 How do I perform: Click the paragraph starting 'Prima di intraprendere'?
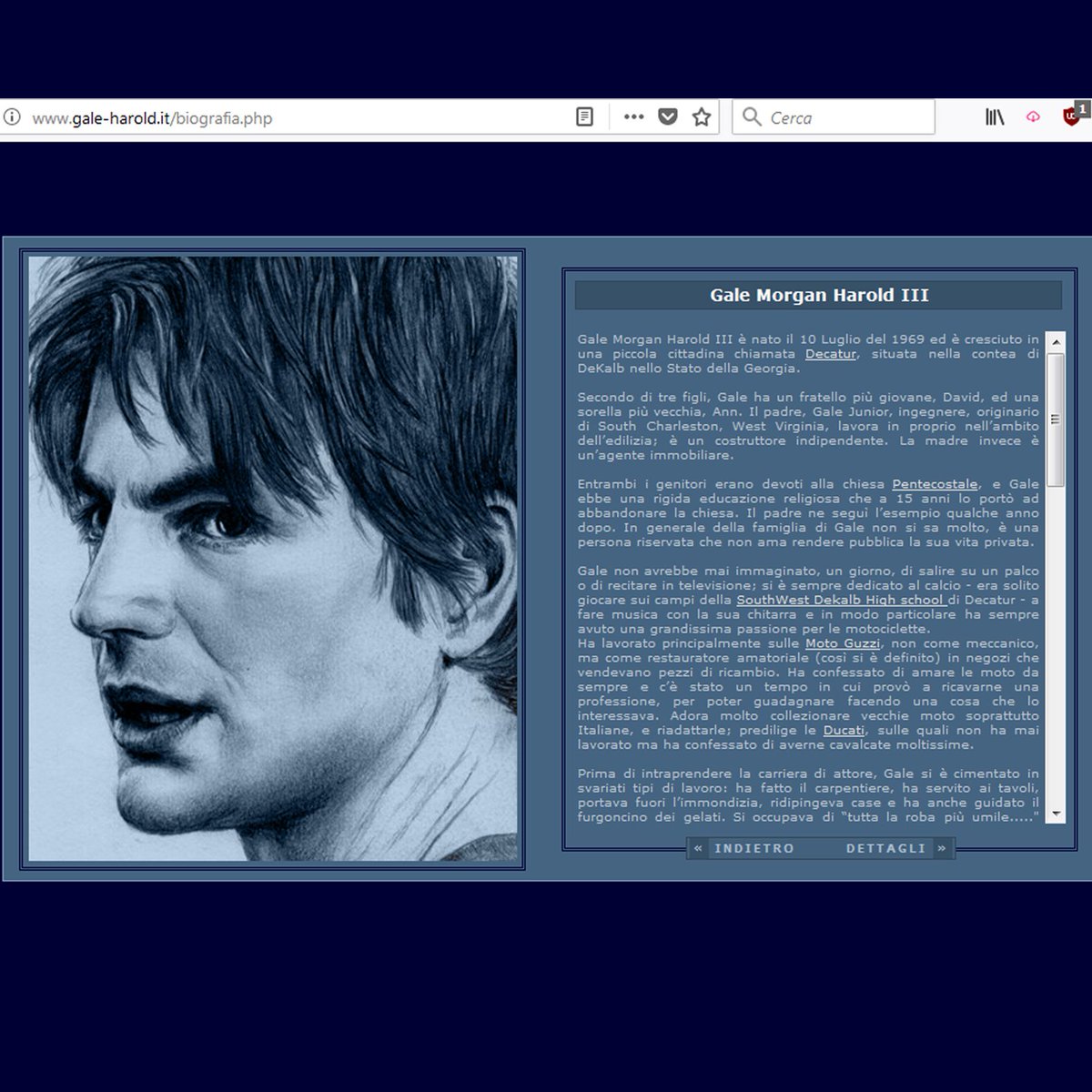coord(808,795)
